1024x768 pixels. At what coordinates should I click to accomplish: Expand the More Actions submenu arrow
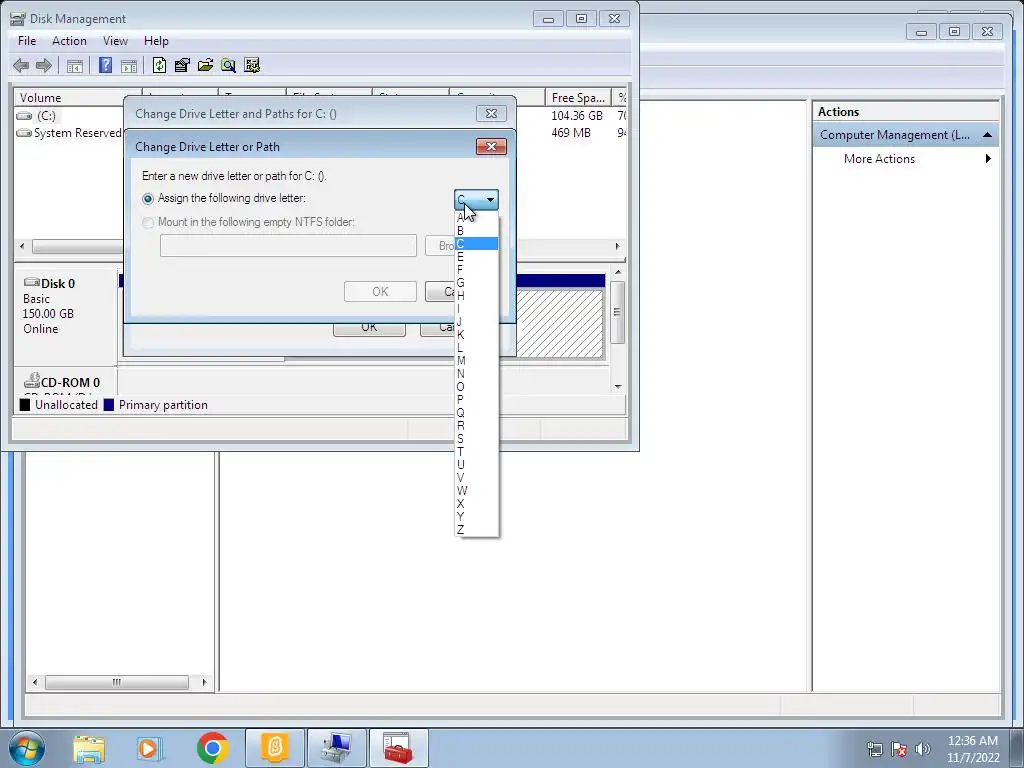click(x=988, y=159)
